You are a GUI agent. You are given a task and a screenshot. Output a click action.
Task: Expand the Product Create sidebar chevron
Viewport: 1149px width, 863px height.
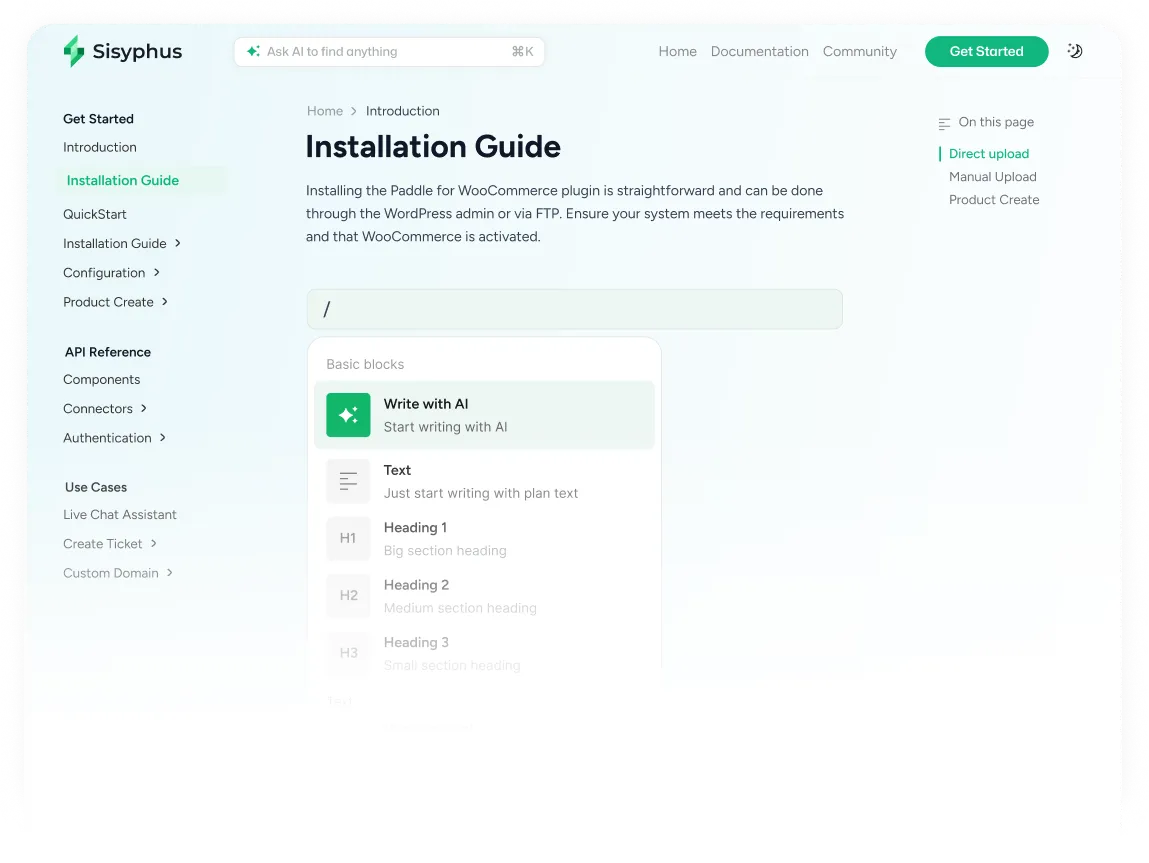click(165, 302)
